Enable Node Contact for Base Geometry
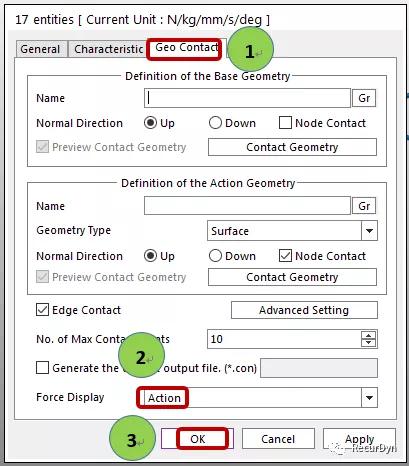The image size is (409, 466). [x=285, y=123]
